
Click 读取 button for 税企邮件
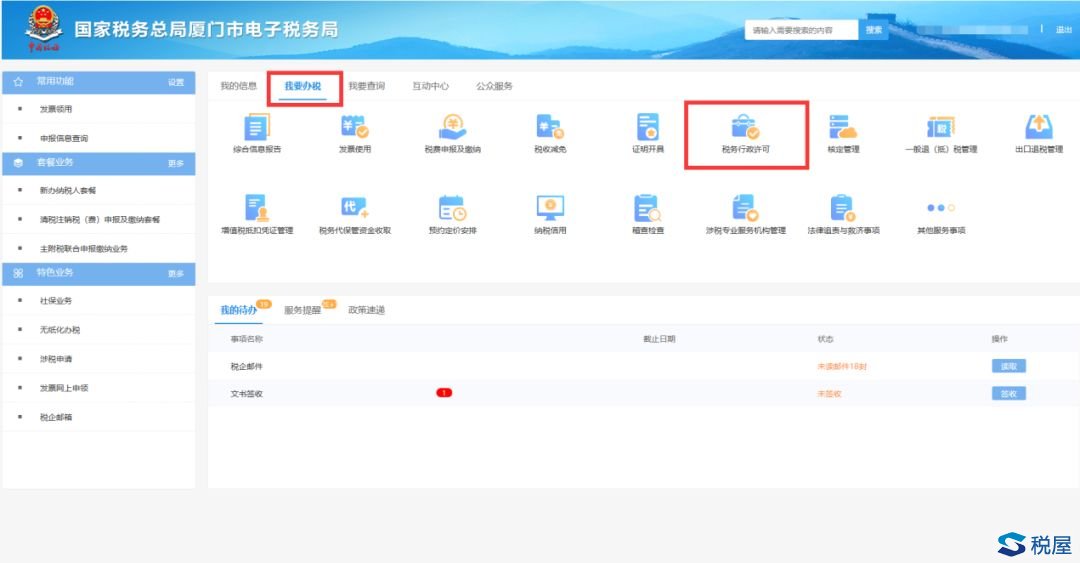point(1008,366)
